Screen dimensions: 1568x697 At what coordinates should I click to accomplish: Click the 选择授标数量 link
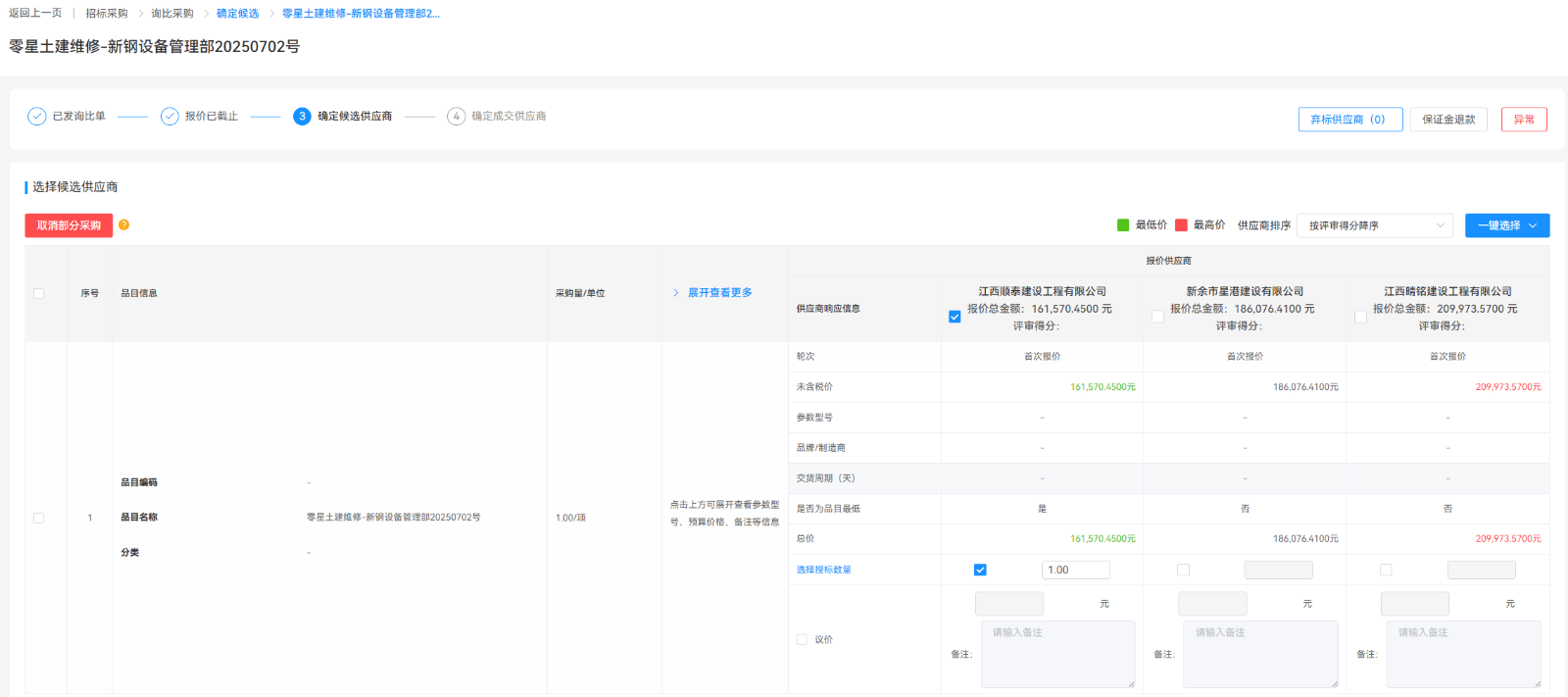823,570
